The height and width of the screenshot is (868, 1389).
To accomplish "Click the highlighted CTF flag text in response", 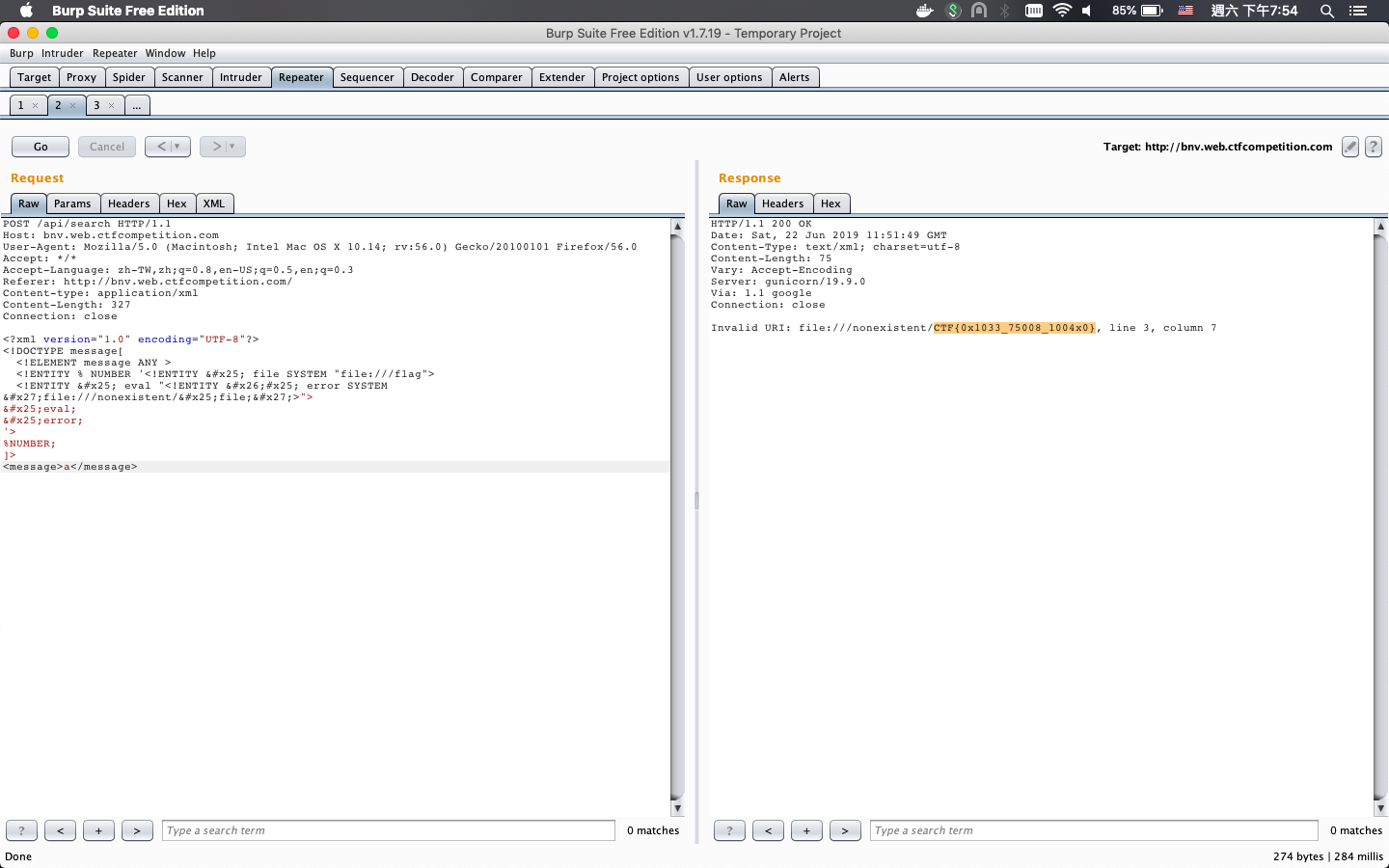I will (1014, 328).
